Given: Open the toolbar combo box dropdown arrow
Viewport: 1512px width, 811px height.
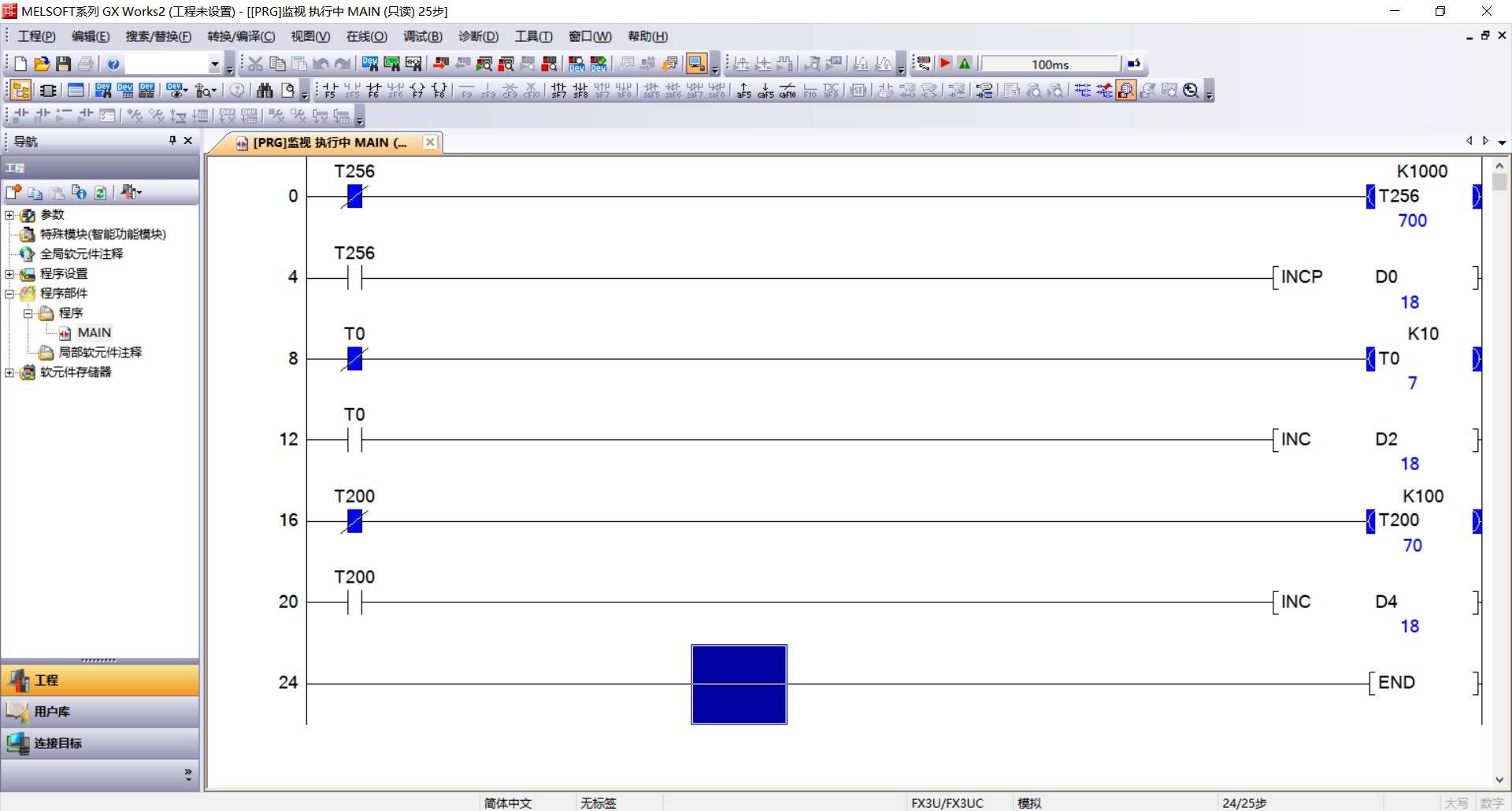Looking at the screenshot, I should coord(214,64).
